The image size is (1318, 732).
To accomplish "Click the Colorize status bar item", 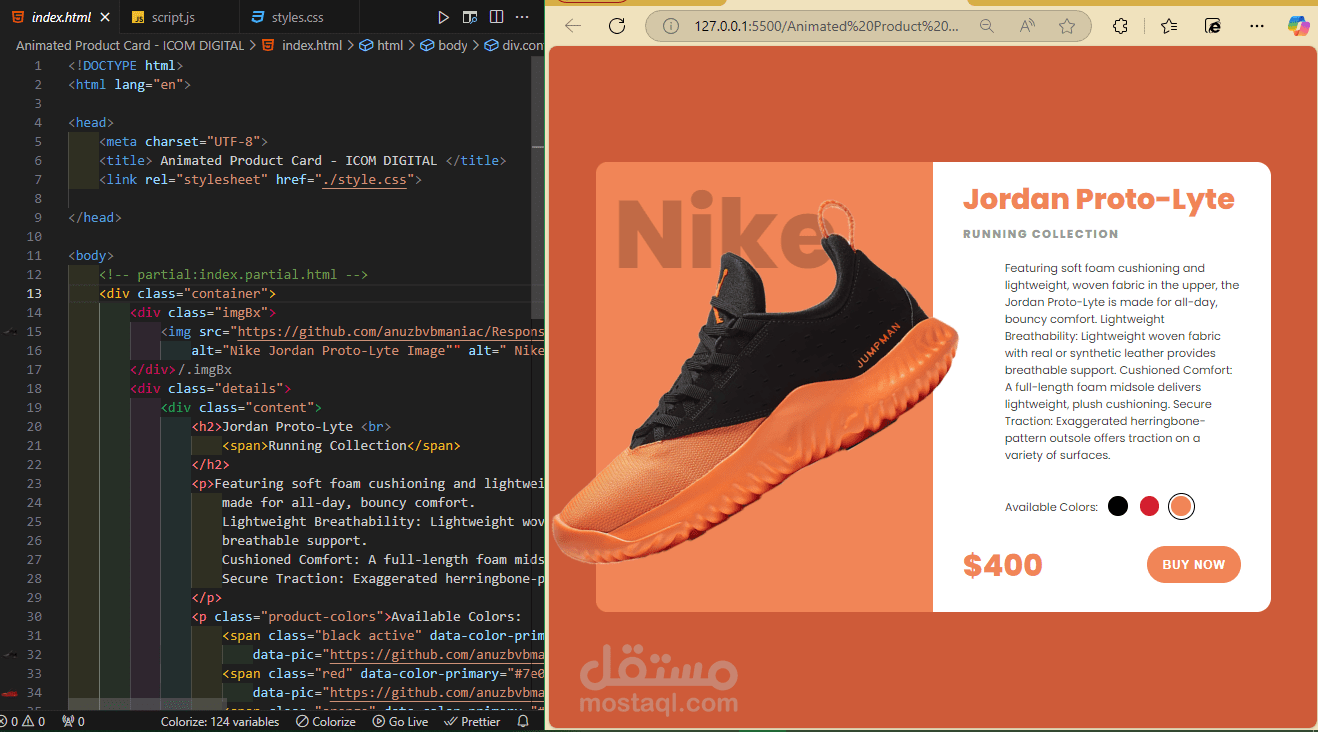I will coord(326,721).
